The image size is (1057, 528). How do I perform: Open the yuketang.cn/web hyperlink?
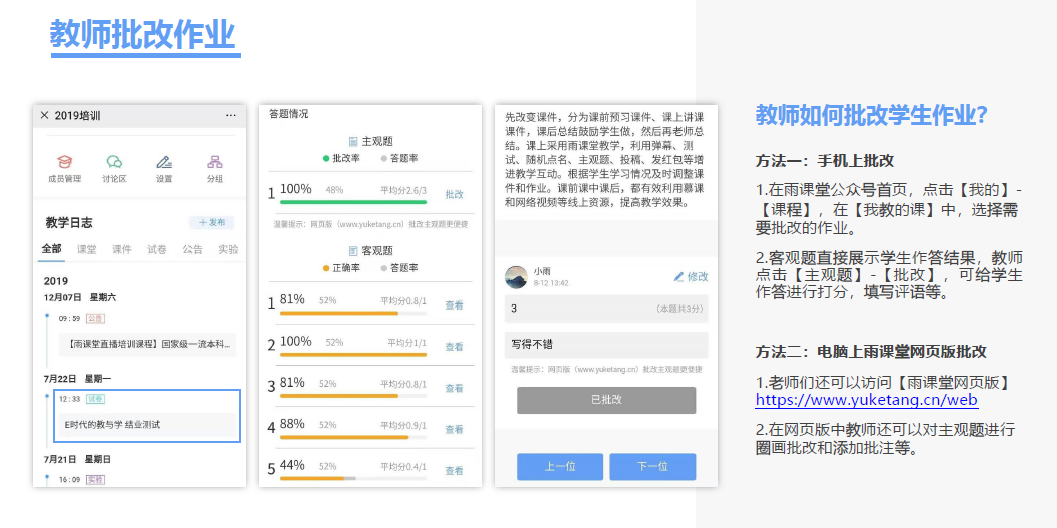coord(866,400)
